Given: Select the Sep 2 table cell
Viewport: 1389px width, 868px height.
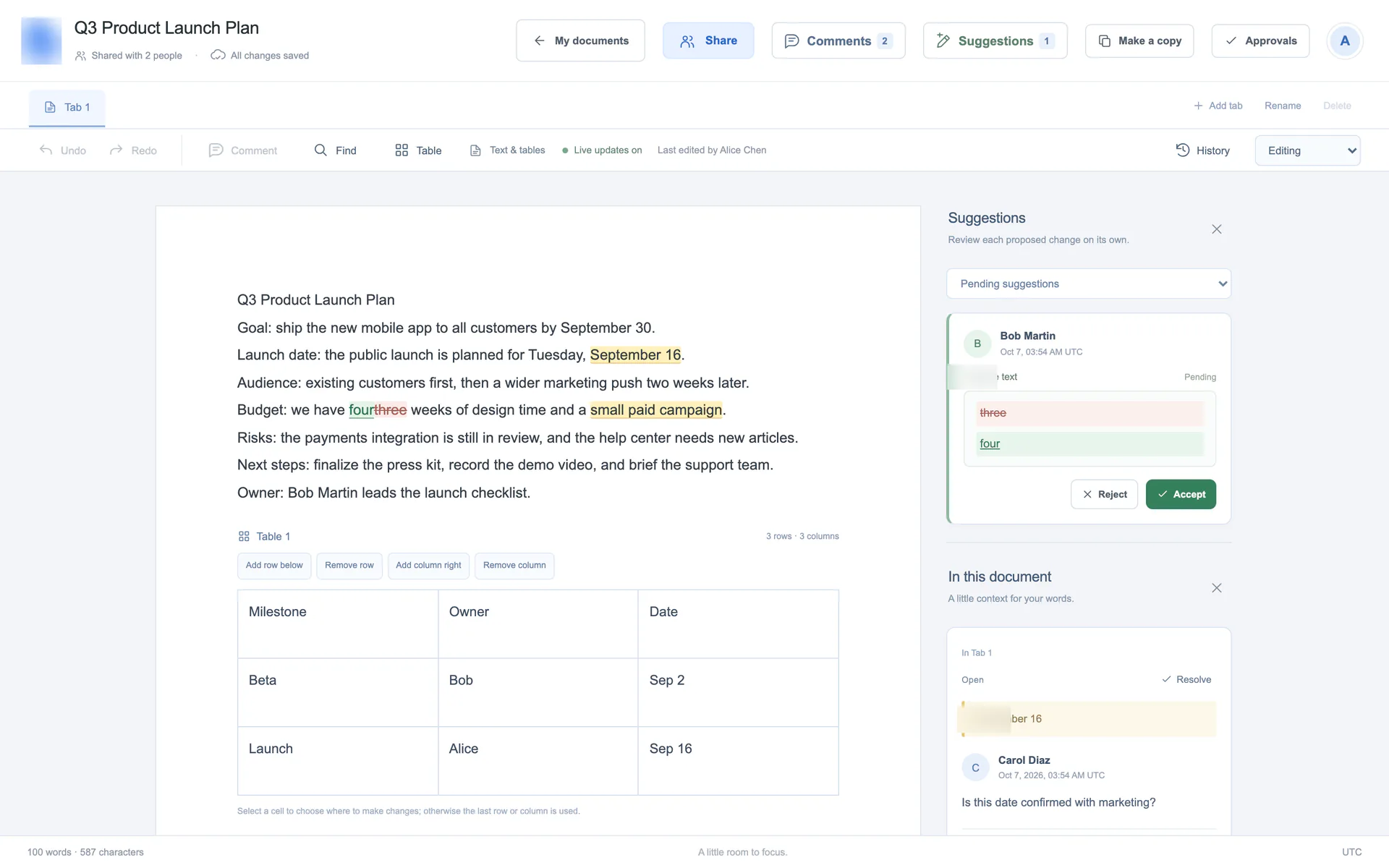Looking at the screenshot, I should point(738,692).
